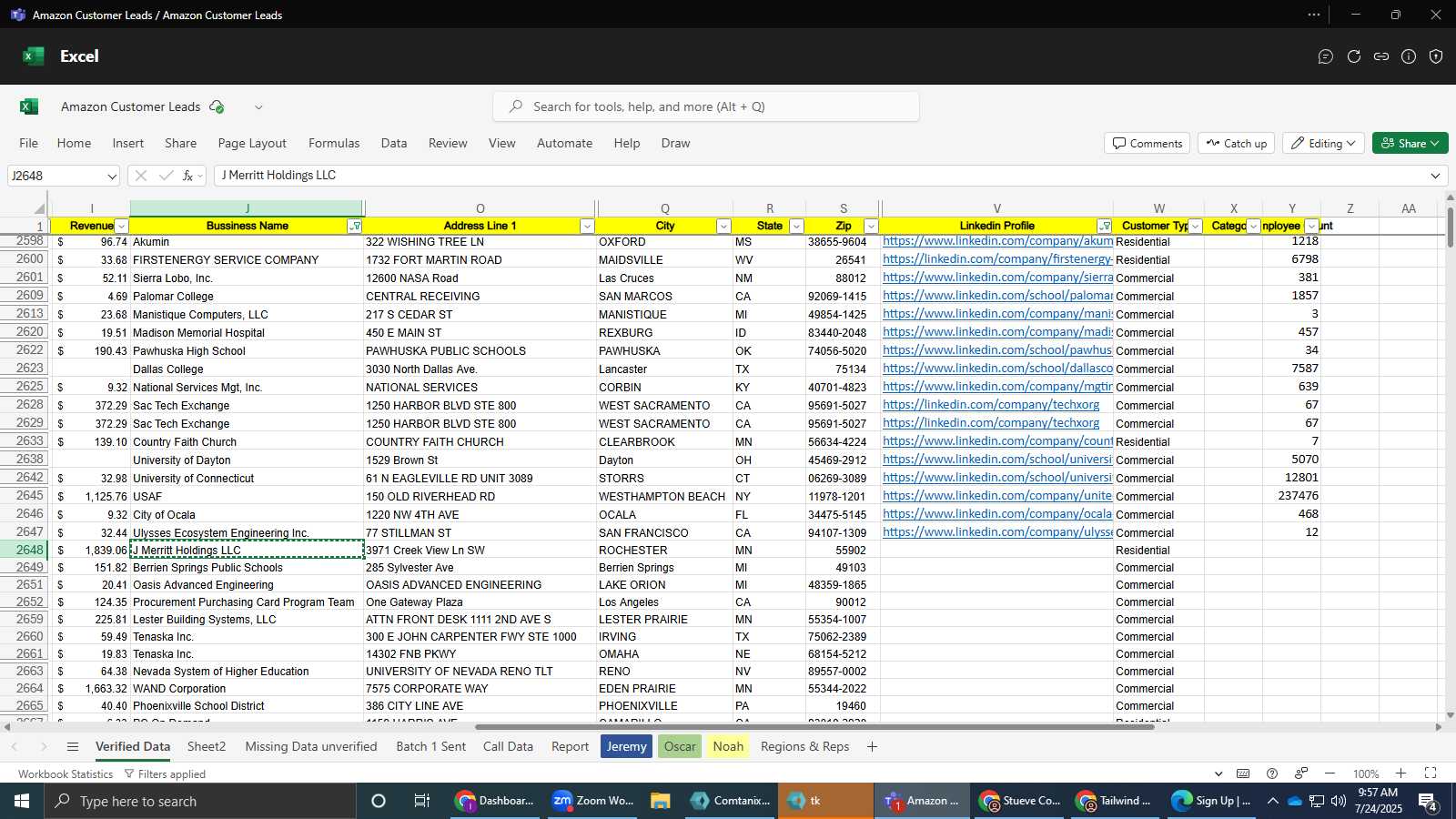Click the Catch up button

(1237, 143)
